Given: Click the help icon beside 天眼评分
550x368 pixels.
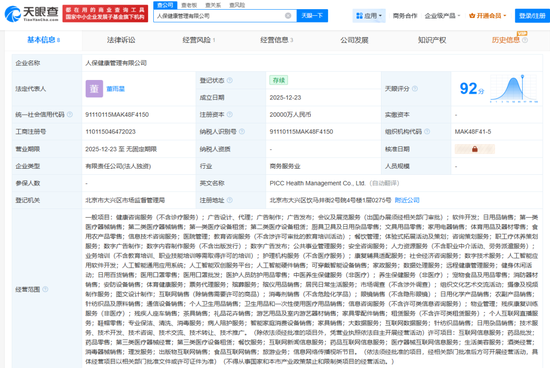Looking at the screenshot, I should [x=415, y=89].
